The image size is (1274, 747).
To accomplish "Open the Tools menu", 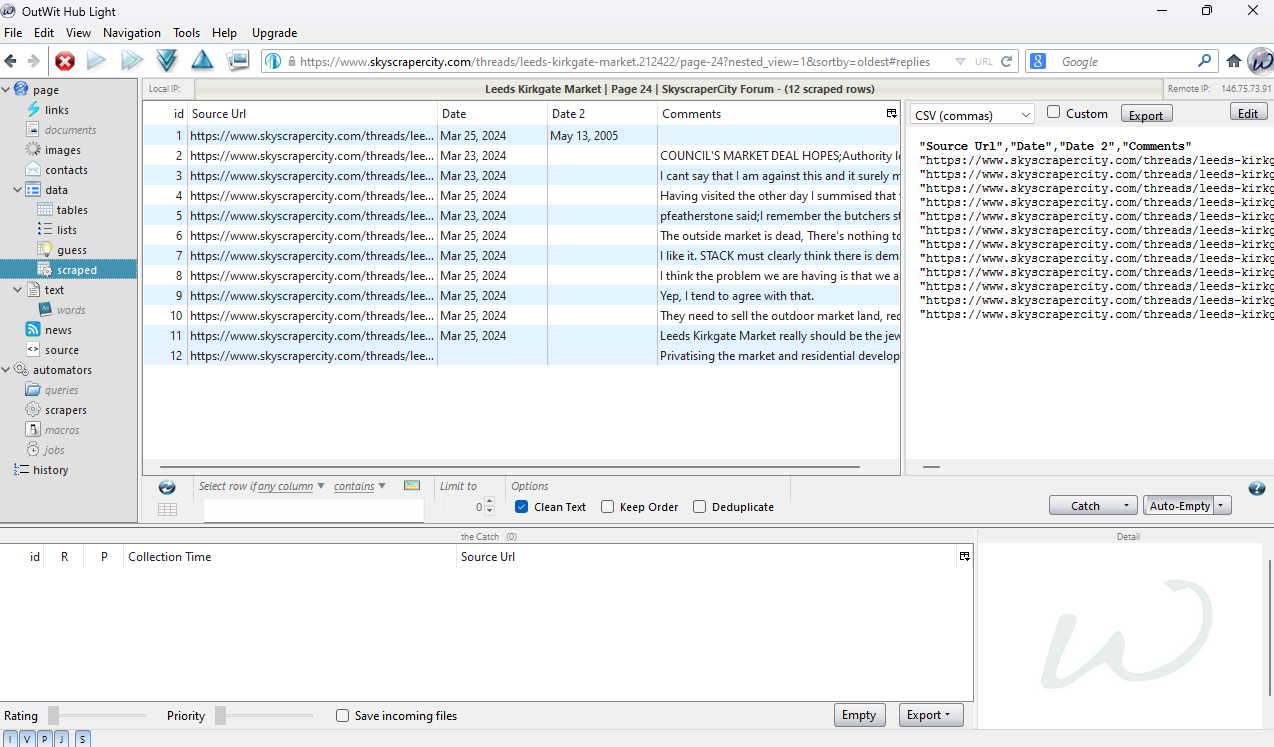I will [186, 33].
